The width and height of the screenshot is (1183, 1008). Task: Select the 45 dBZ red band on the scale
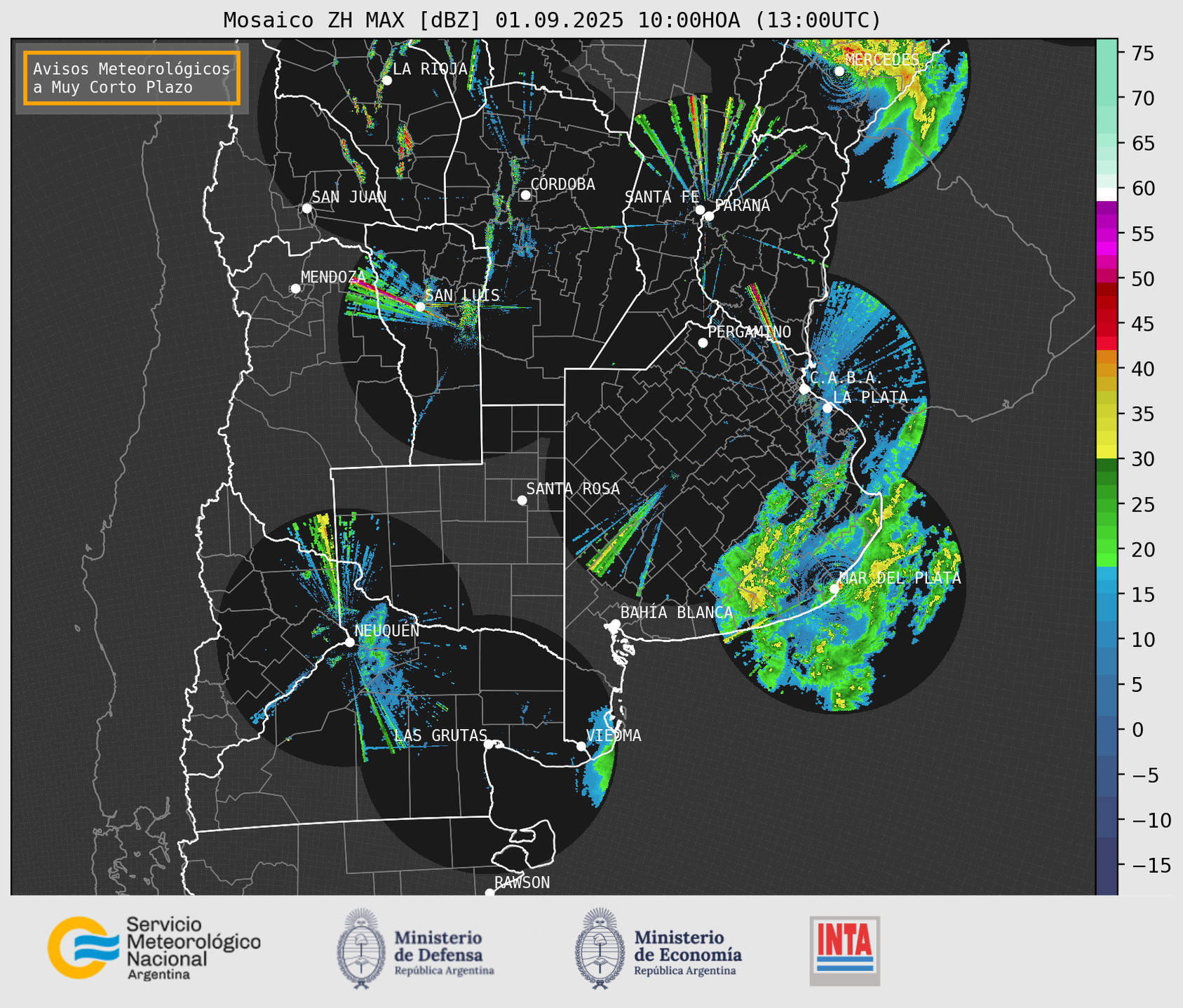1107,325
